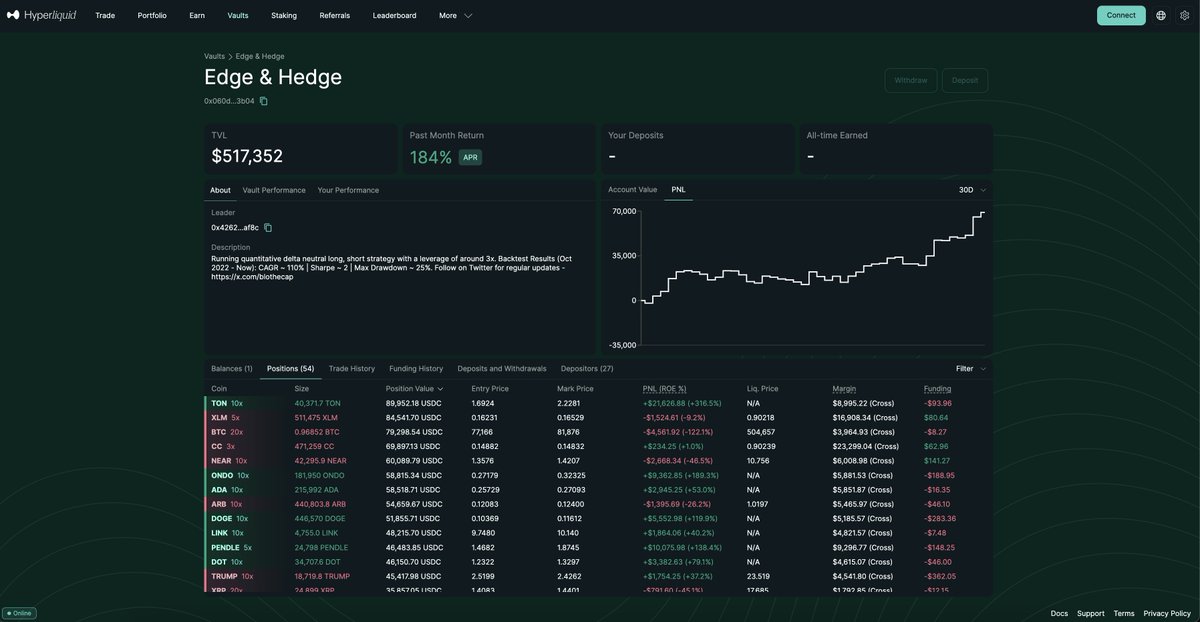The image size is (1200, 622).
Task: Open Depositors (27) tab
Action: pos(587,369)
